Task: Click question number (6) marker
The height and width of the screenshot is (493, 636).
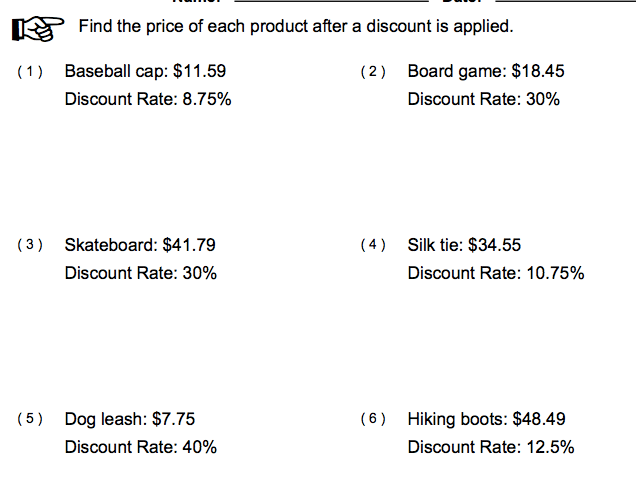Action: point(373,419)
